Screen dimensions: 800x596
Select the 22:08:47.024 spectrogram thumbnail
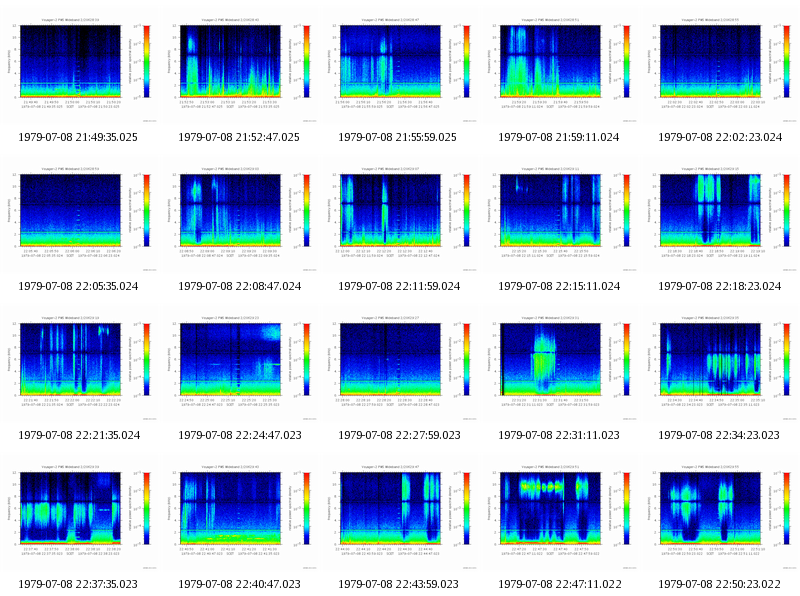coord(240,216)
